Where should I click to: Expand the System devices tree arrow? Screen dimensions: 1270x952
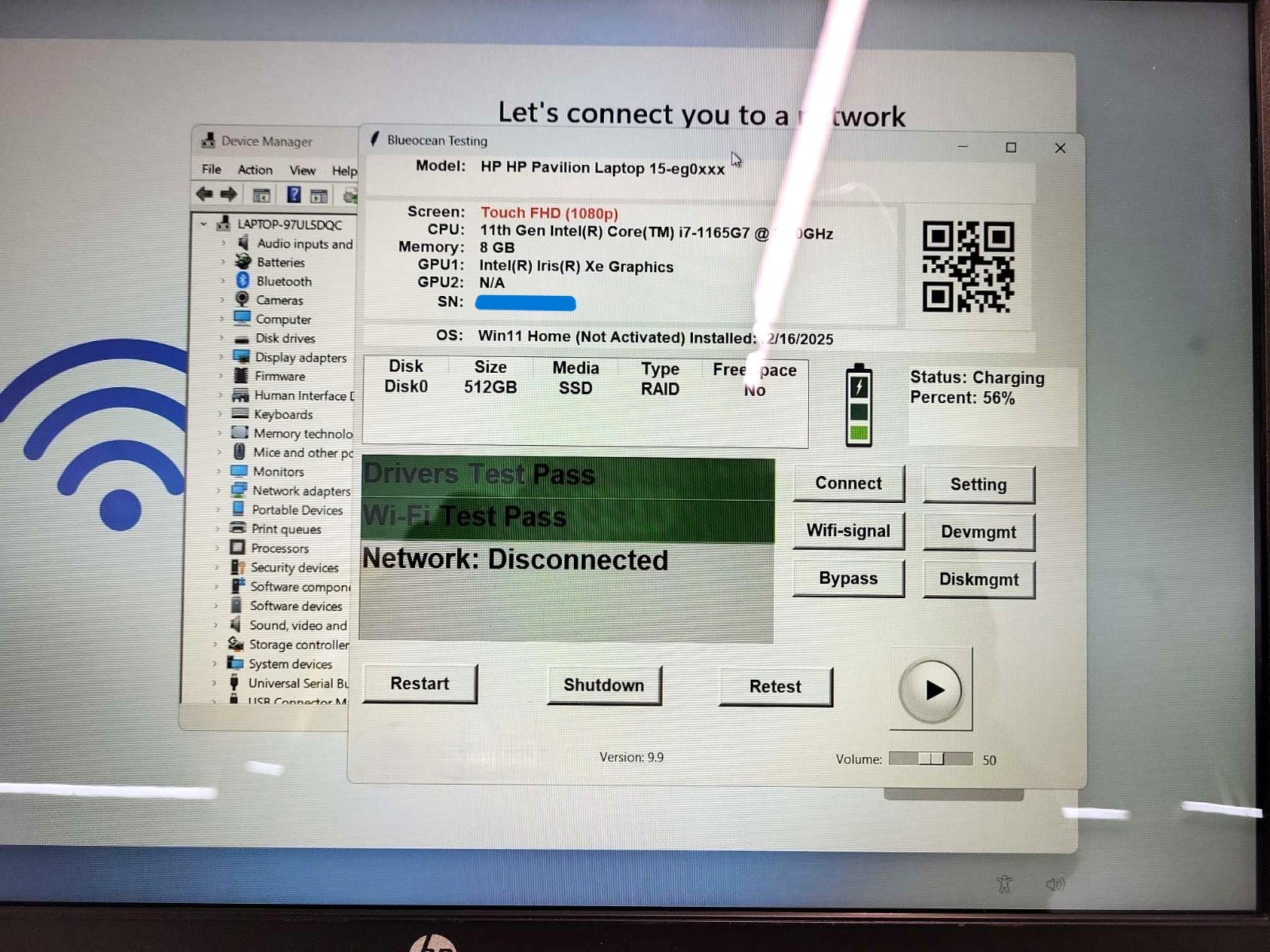[214, 663]
